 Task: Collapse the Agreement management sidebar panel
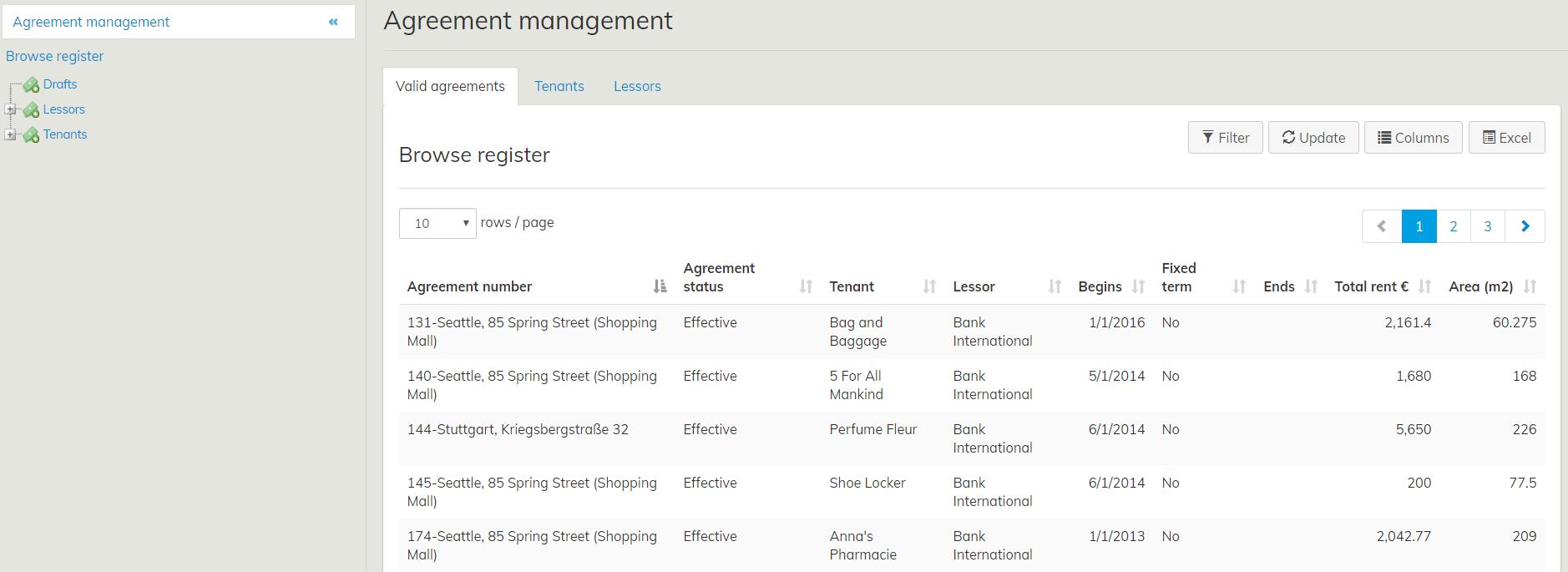(333, 22)
